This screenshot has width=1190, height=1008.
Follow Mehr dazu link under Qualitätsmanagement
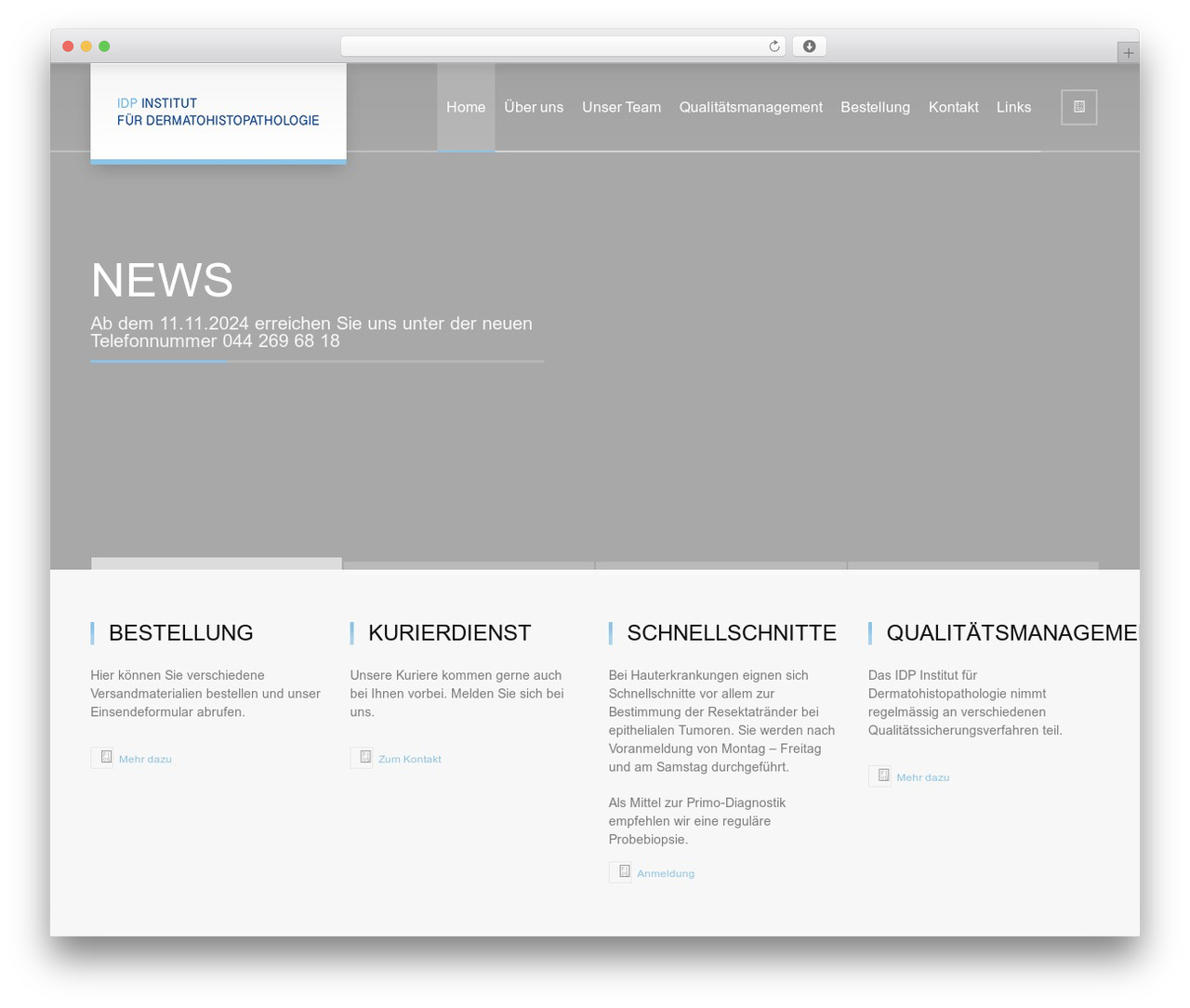click(x=922, y=777)
